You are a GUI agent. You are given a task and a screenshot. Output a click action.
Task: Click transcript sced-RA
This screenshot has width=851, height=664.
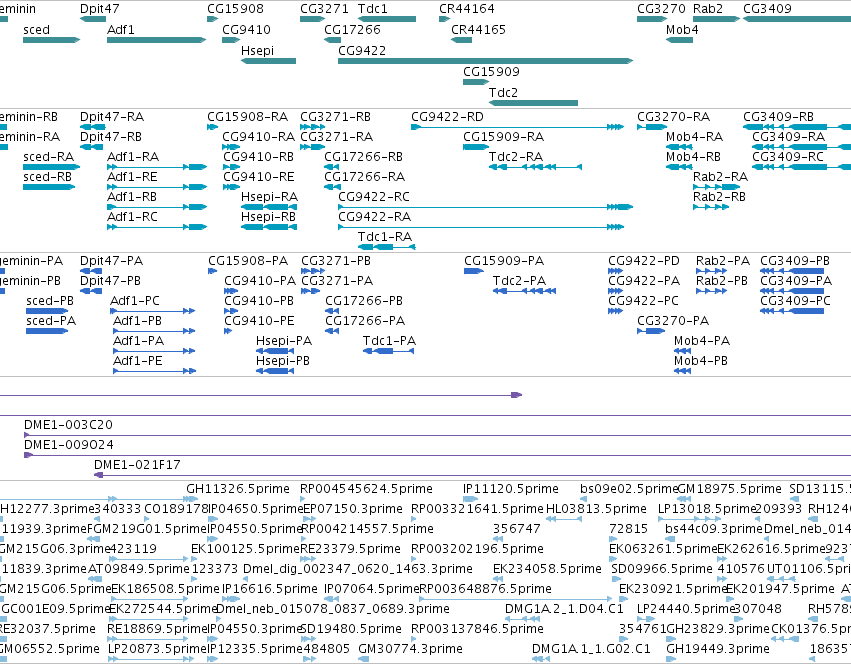(51, 167)
